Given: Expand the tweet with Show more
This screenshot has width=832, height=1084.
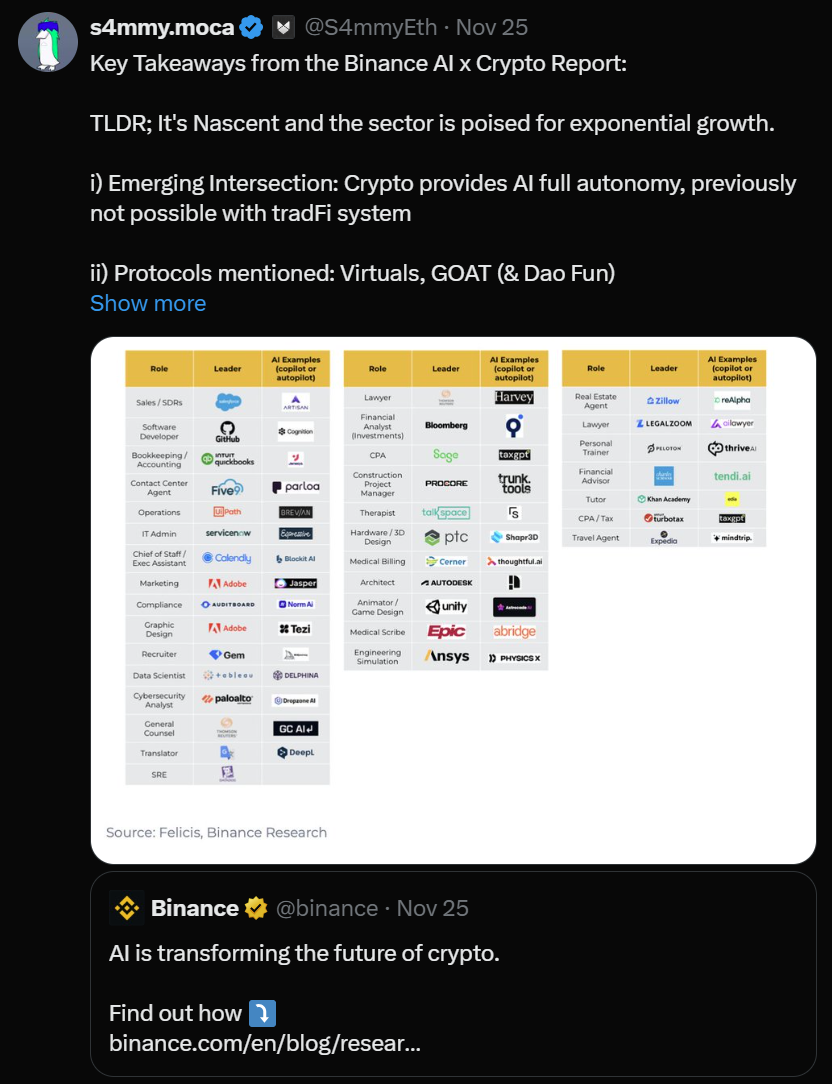Looking at the screenshot, I should tap(148, 303).
